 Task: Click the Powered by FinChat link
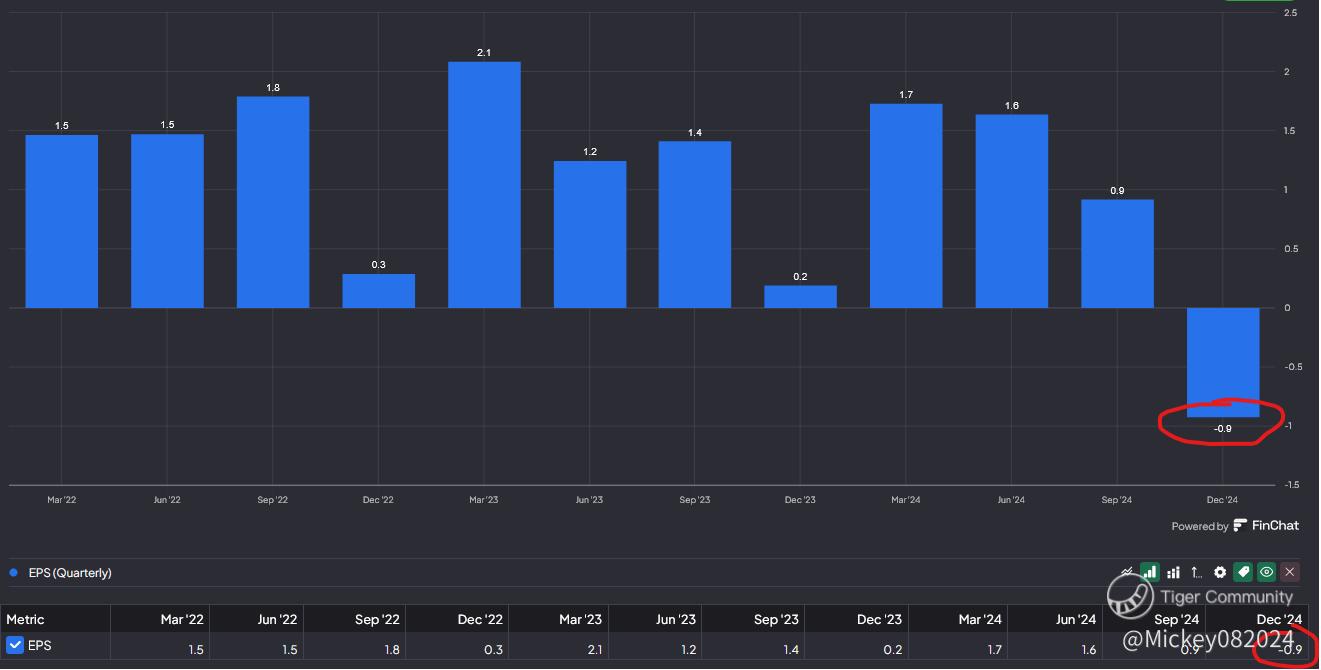[1235, 525]
